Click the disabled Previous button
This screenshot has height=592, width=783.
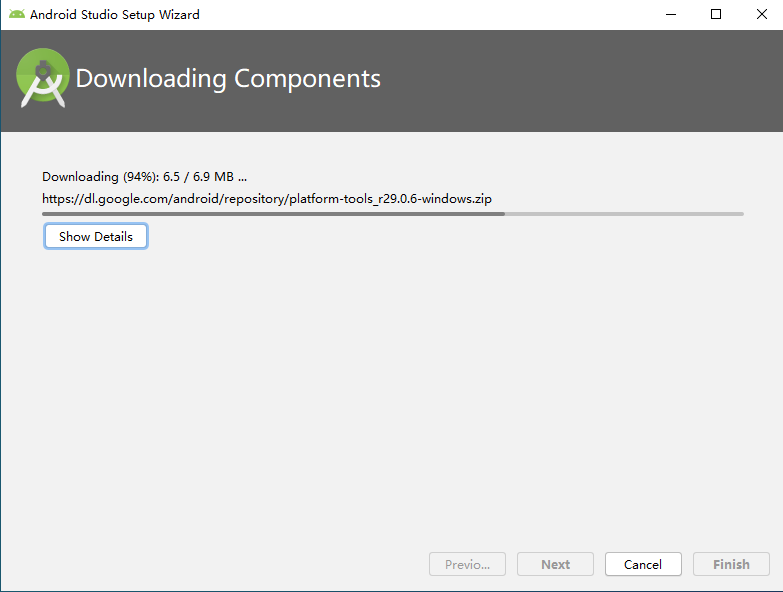[x=467, y=564]
